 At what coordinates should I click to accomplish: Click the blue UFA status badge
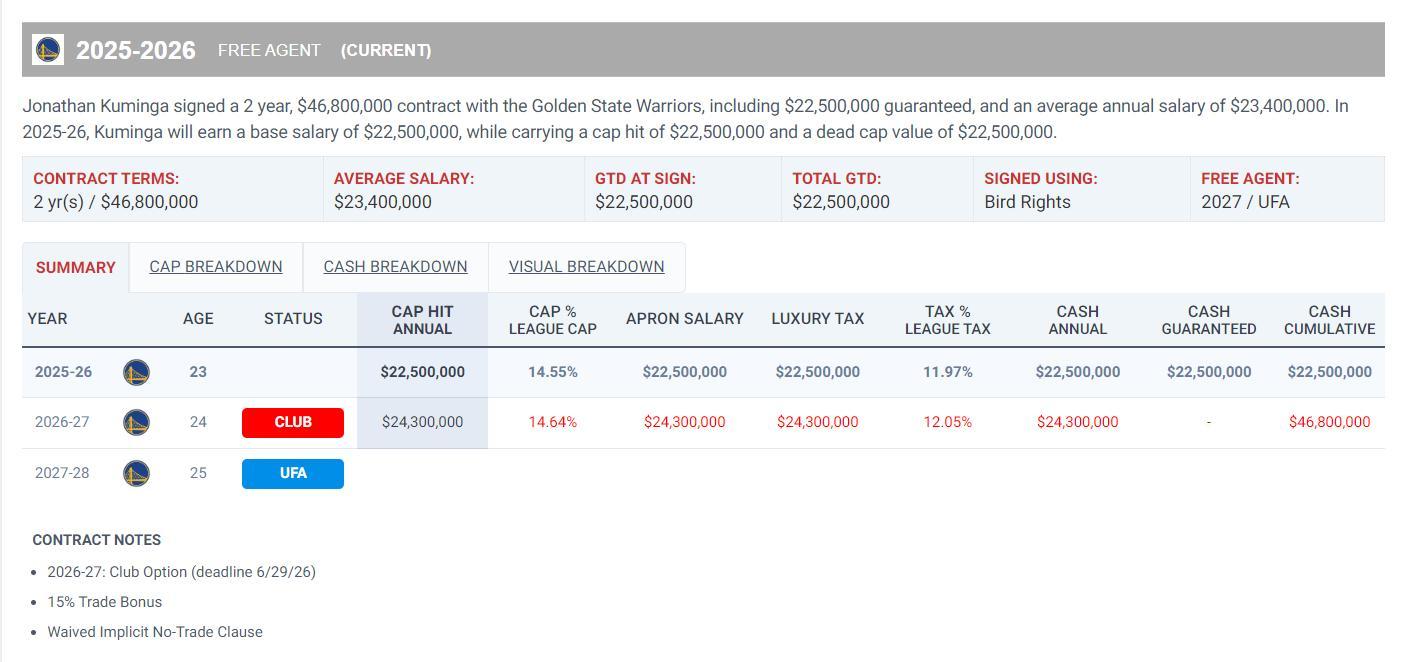pyautogui.click(x=293, y=473)
